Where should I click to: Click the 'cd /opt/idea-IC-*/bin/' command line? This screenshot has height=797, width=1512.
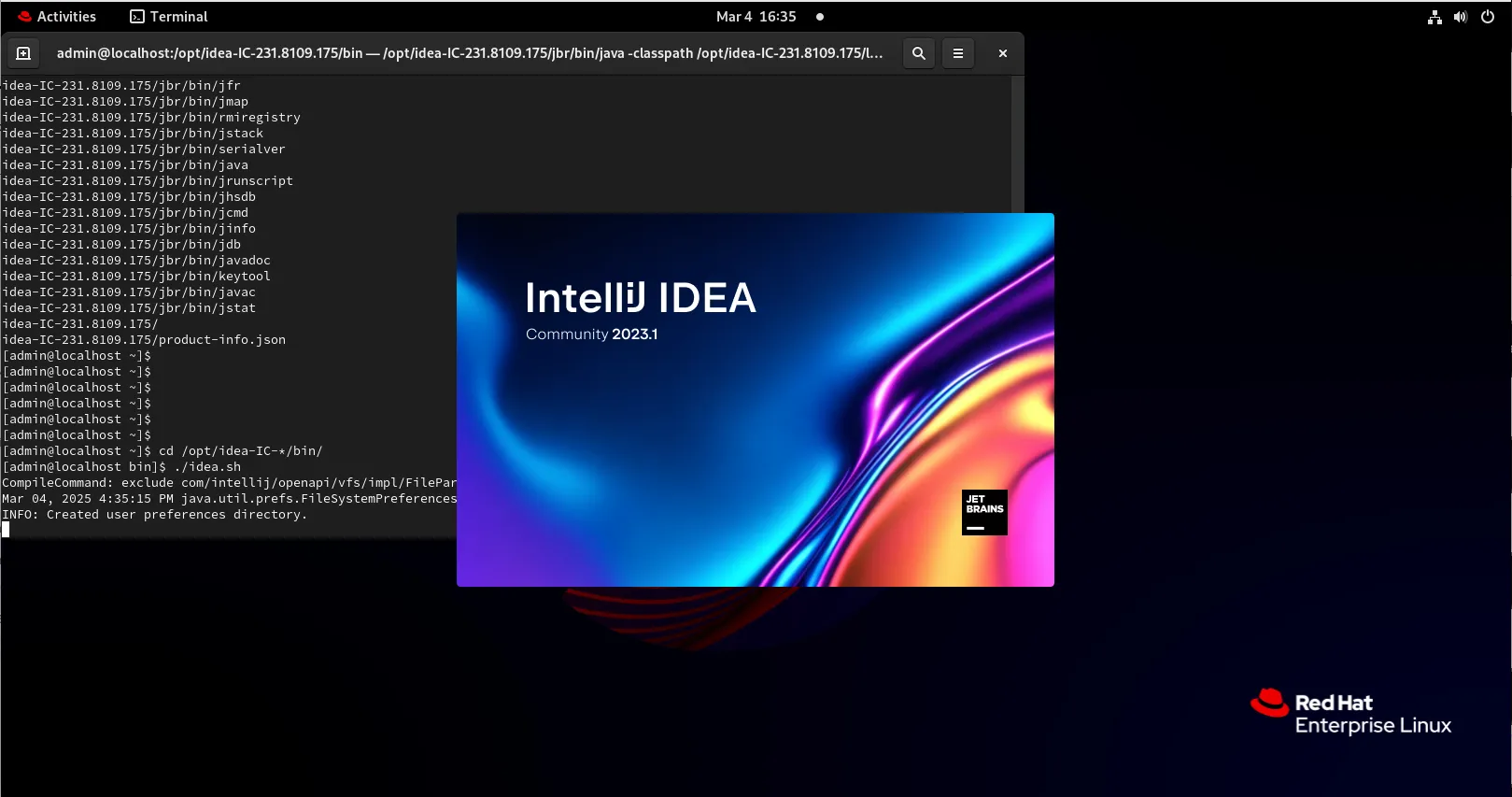(x=163, y=450)
